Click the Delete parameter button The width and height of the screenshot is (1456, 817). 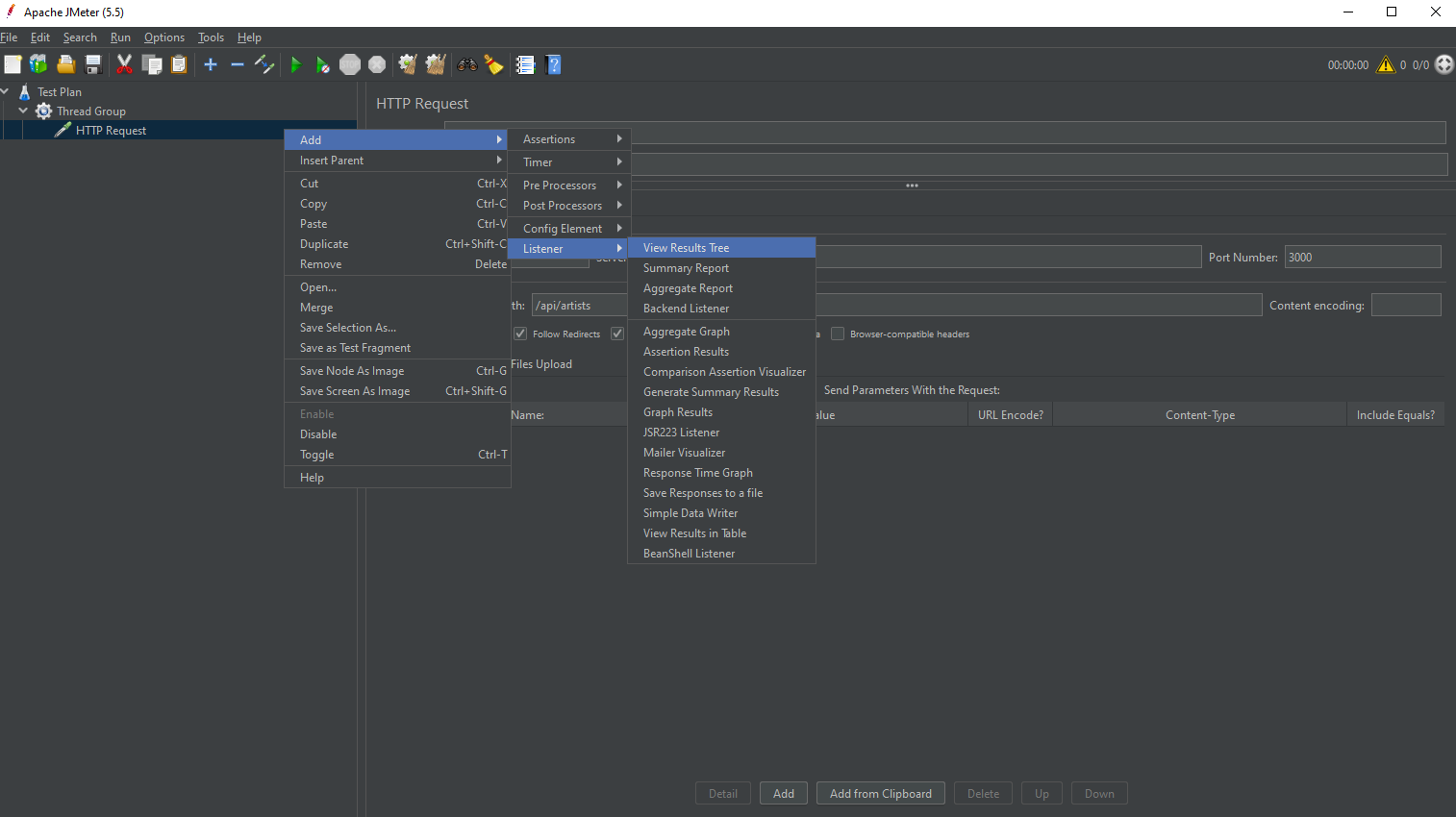983,794
